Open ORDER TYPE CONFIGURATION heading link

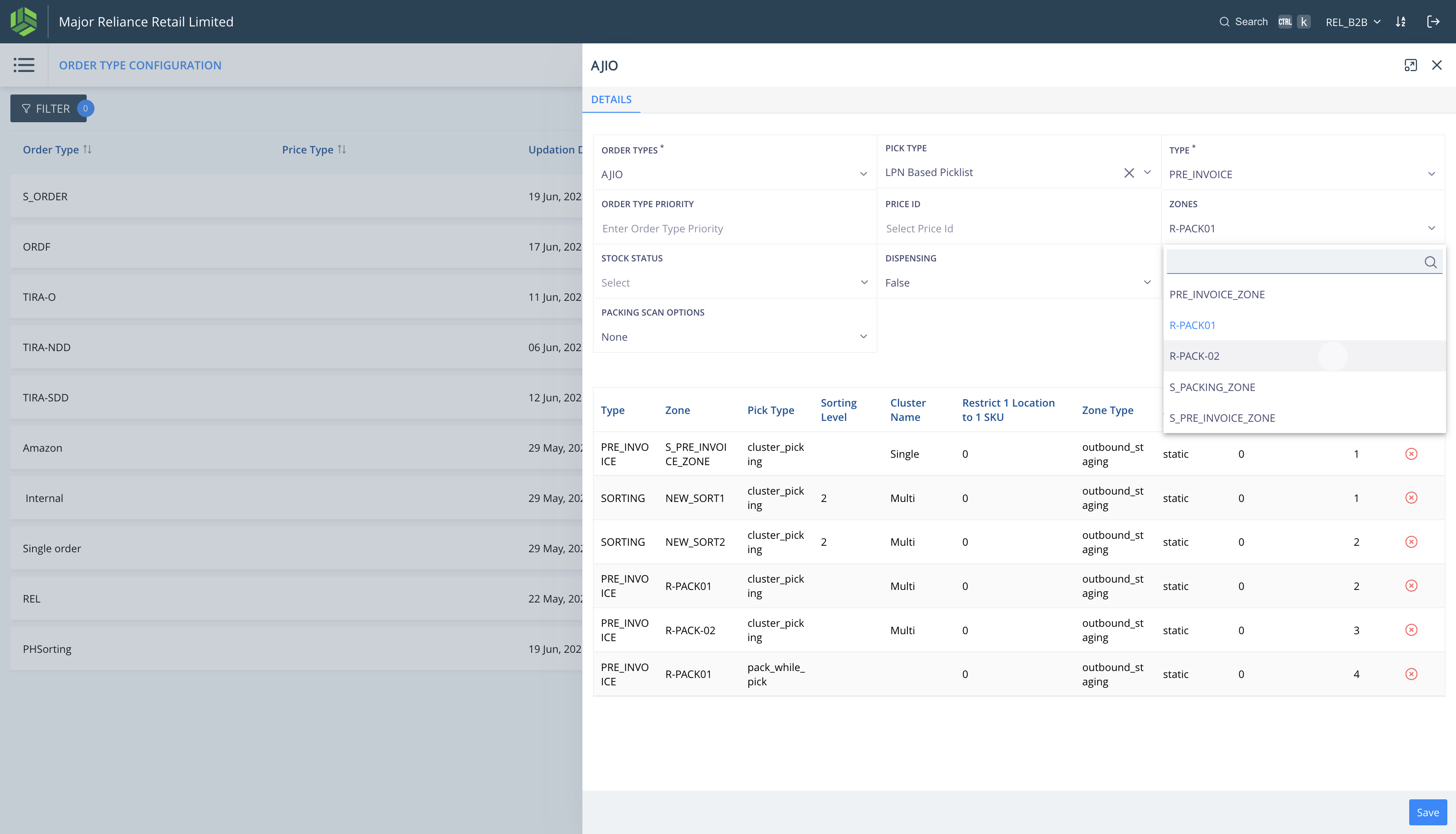click(140, 65)
